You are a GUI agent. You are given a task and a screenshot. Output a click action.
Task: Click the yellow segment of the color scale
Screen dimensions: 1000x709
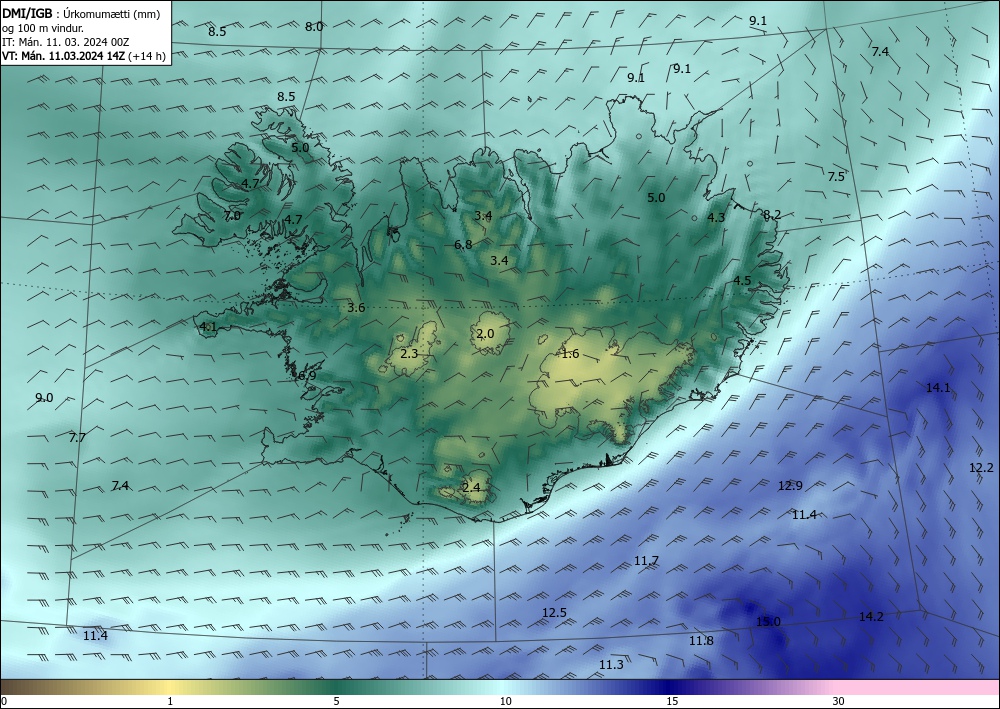167,687
